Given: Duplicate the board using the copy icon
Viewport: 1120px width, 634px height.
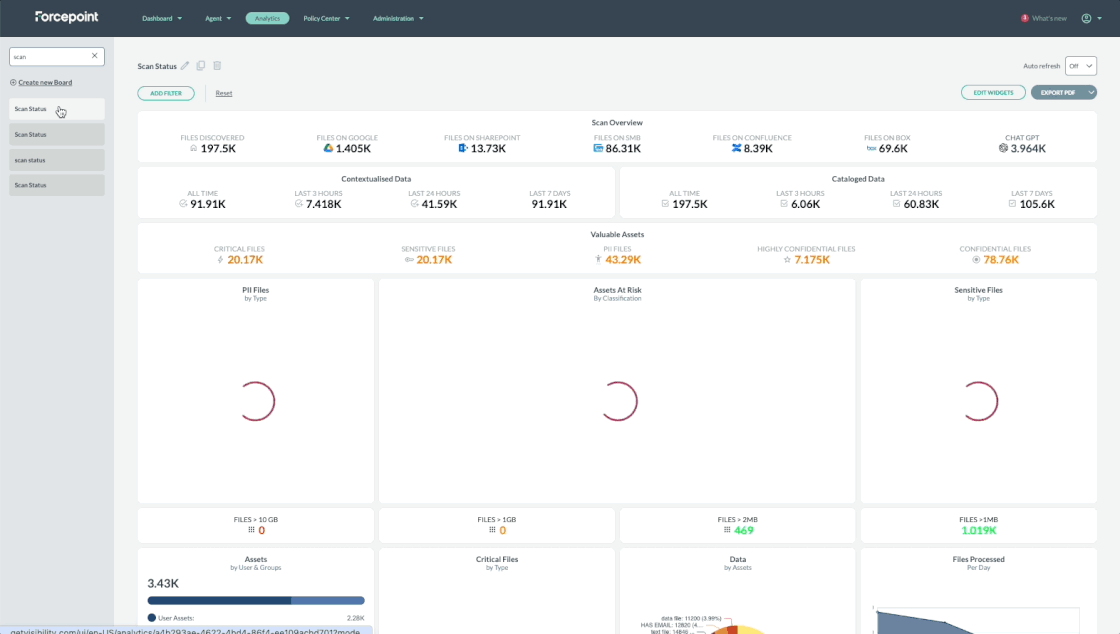Looking at the screenshot, I should (201, 66).
